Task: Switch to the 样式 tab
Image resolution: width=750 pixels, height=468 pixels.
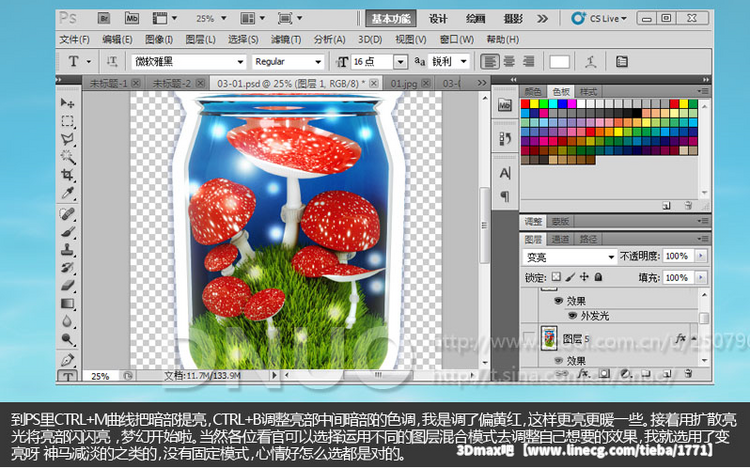Action: point(588,91)
